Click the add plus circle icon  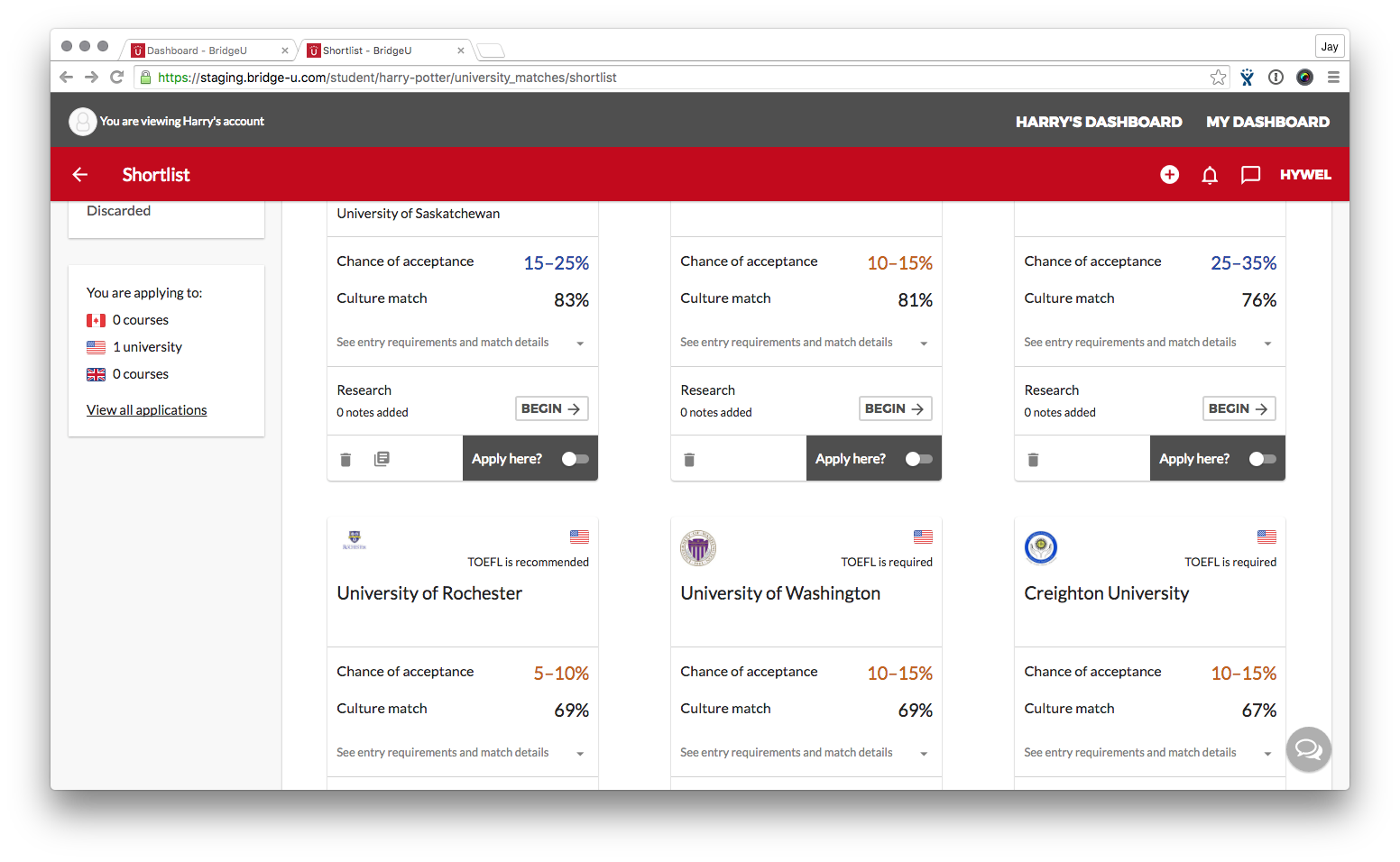coord(1169,175)
